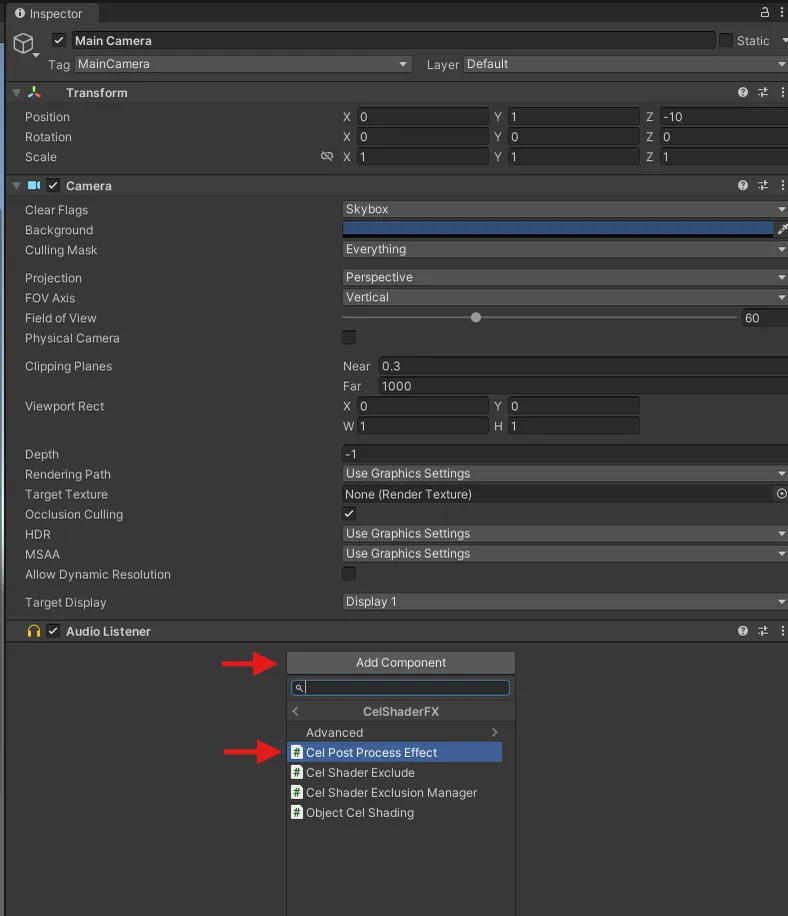Viewport: 788px width, 916px height.
Task: Toggle the Scale constrained proportions link icon
Action: pos(327,156)
